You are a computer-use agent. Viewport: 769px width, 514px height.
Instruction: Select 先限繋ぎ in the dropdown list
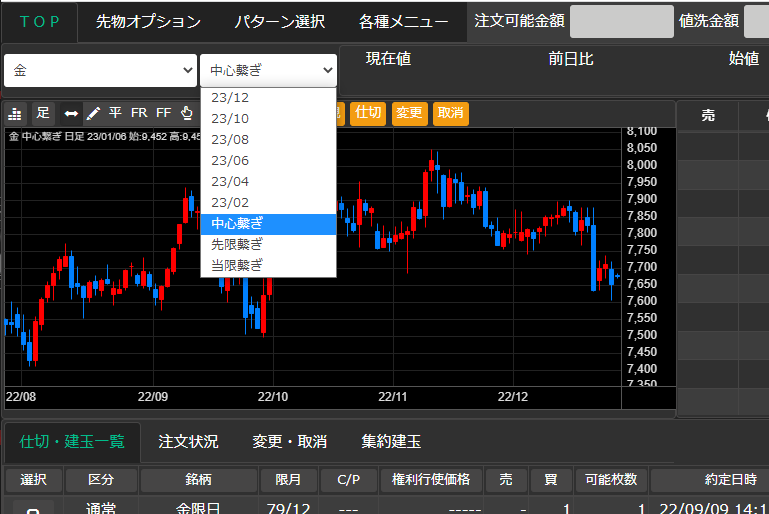pyautogui.click(x=237, y=244)
